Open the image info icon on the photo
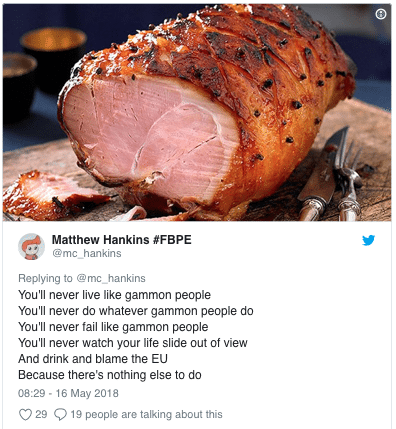 (x=381, y=14)
